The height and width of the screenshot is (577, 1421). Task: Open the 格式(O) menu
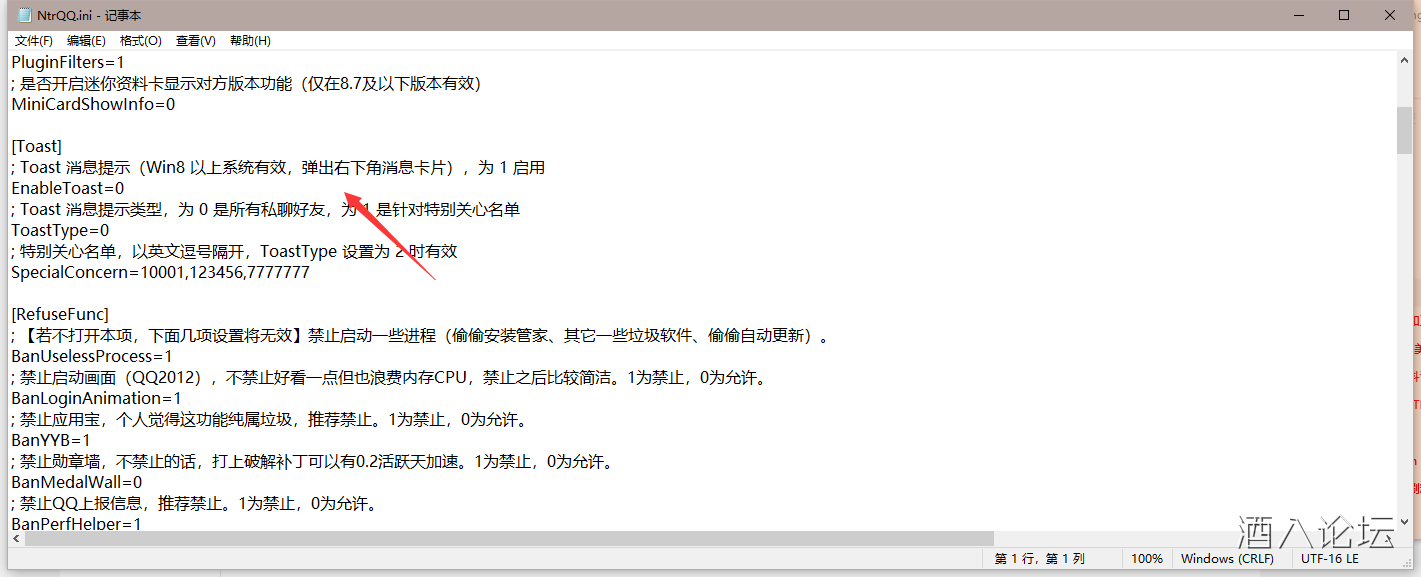(141, 40)
